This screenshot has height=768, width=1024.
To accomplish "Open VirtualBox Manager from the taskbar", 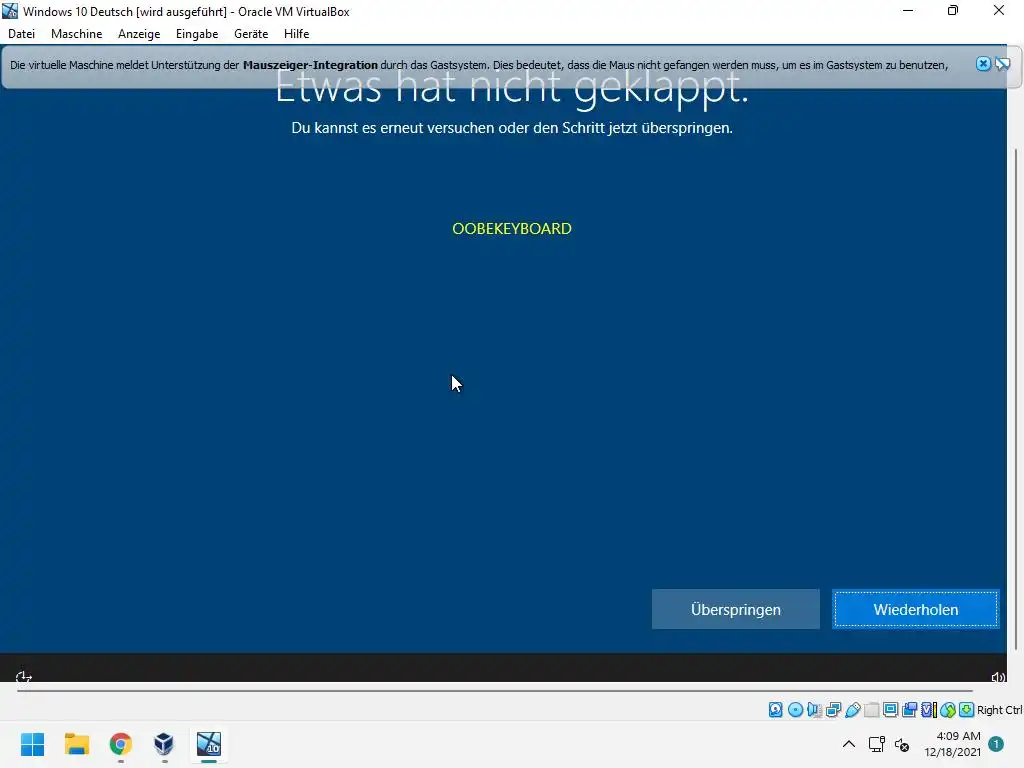I will pyautogui.click(x=164, y=744).
